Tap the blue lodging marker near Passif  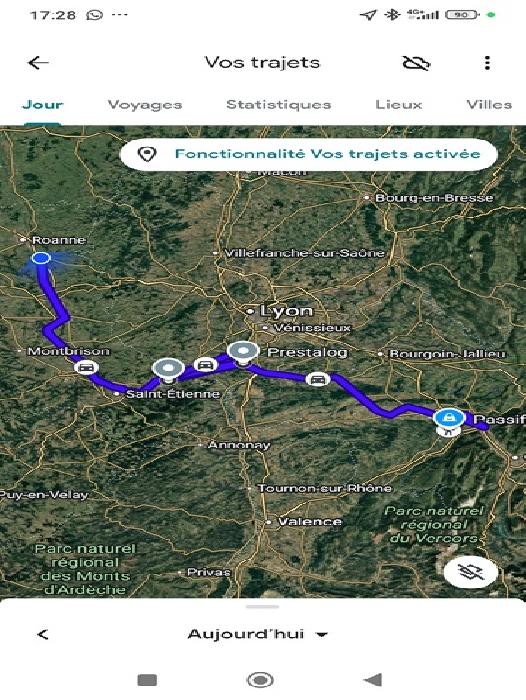coord(449,418)
